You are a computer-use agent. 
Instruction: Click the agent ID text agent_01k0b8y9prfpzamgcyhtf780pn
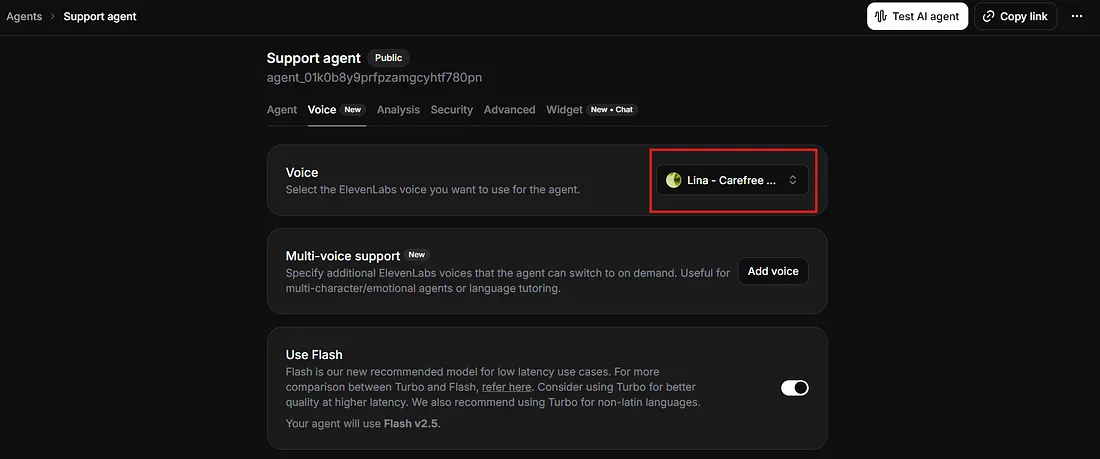pyautogui.click(x=374, y=77)
